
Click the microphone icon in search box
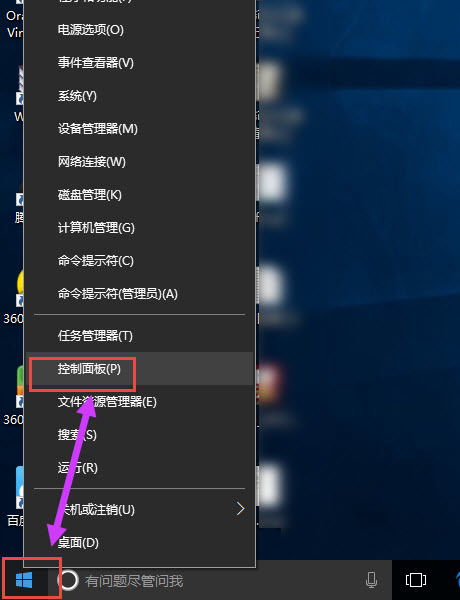click(x=371, y=580)
